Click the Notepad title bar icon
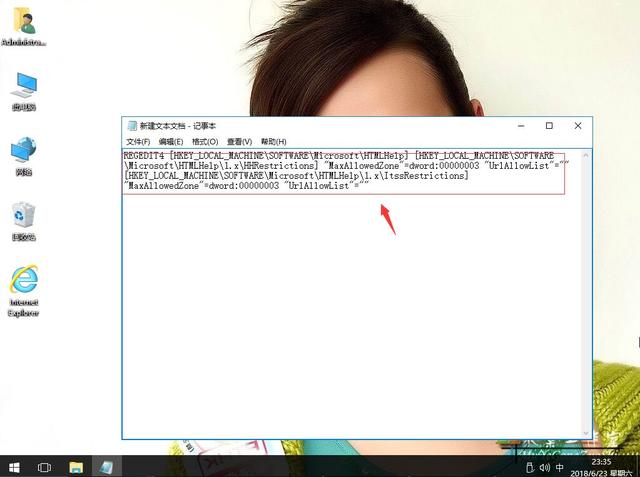Image resolution: width=640 pixels, height=477 pixels. click(132, 126)
